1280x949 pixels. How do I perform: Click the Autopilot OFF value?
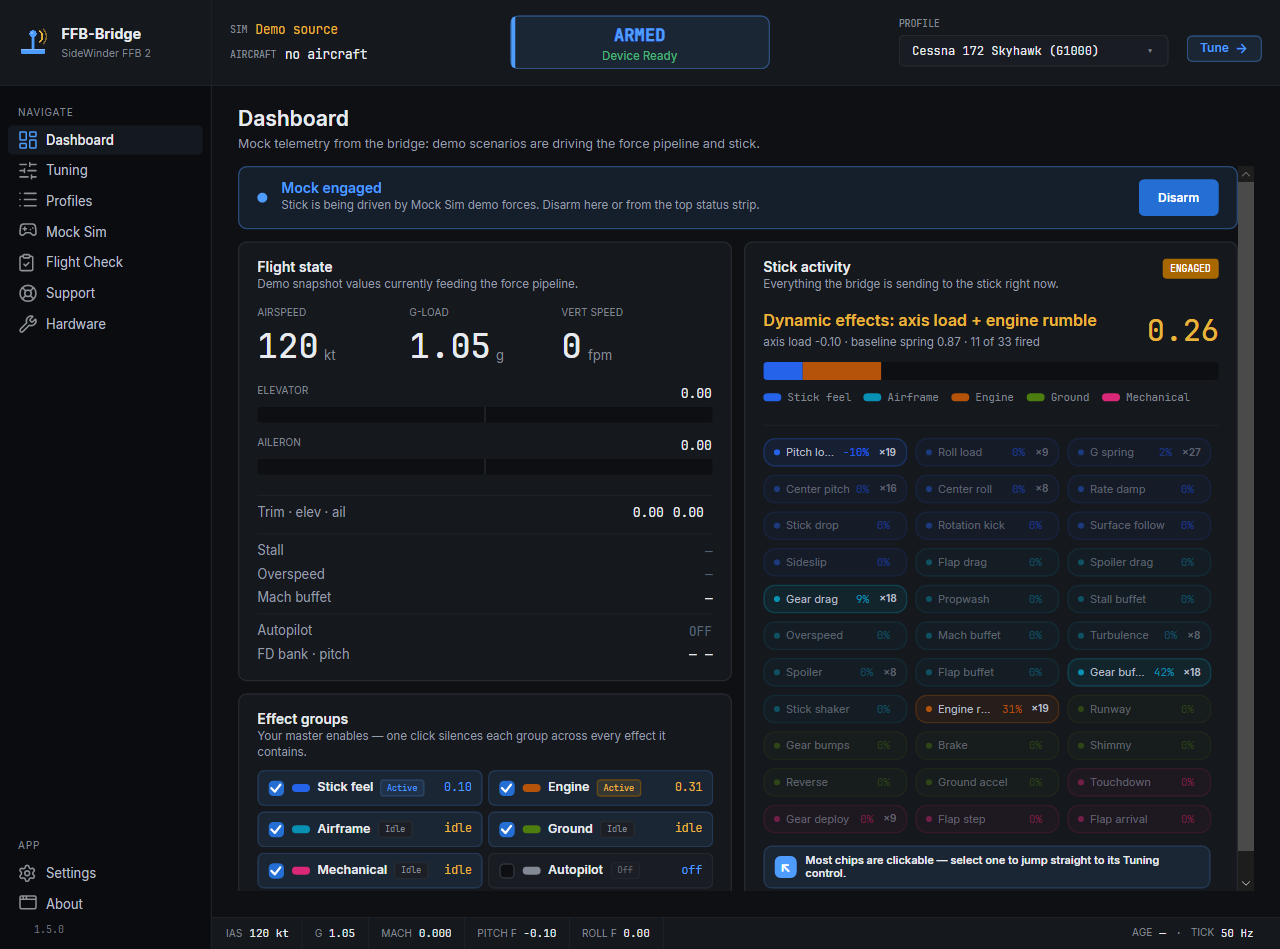(700, 631)
